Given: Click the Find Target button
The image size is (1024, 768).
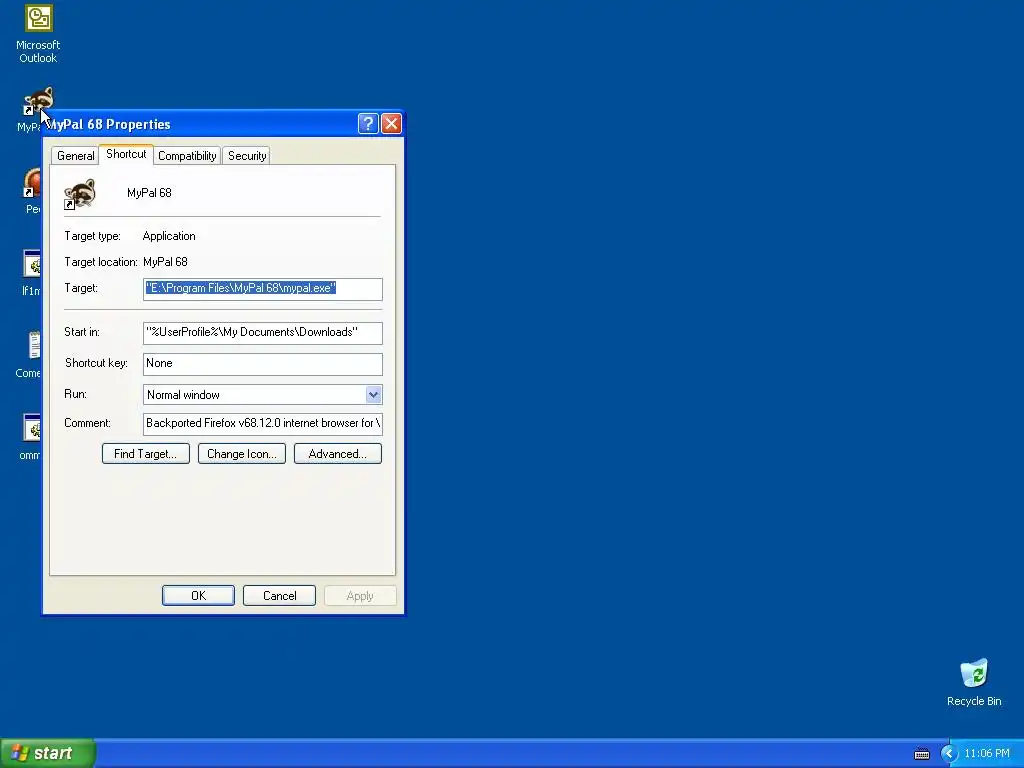Looking at the screenshot, I should [146, 454].
